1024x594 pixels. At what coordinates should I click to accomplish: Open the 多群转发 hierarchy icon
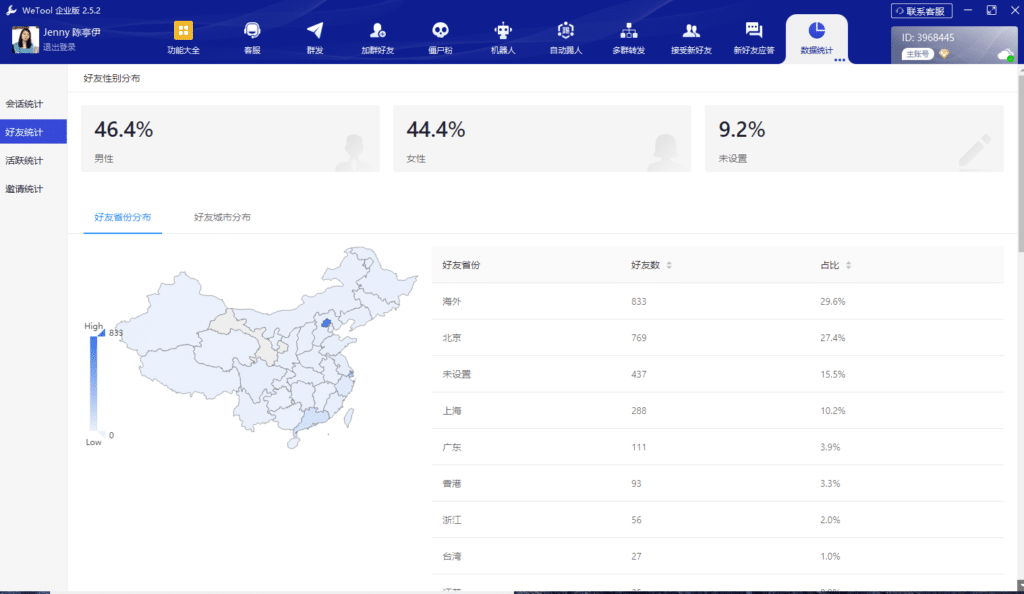(628, 31)
